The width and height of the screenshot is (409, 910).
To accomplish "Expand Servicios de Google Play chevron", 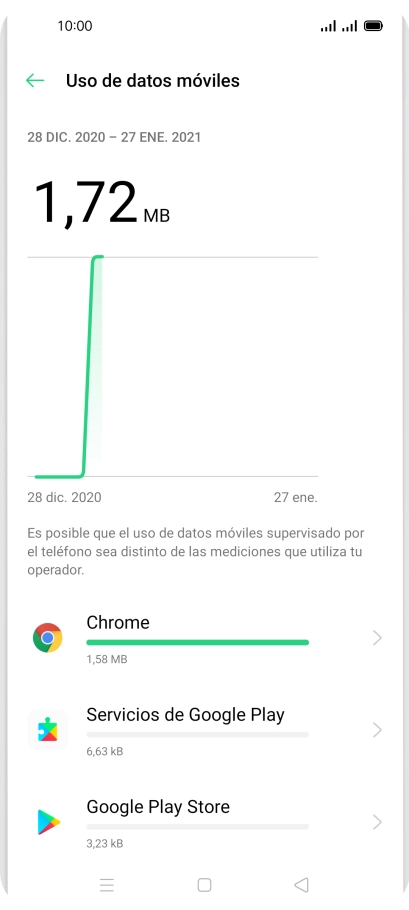I will point(377,730).
